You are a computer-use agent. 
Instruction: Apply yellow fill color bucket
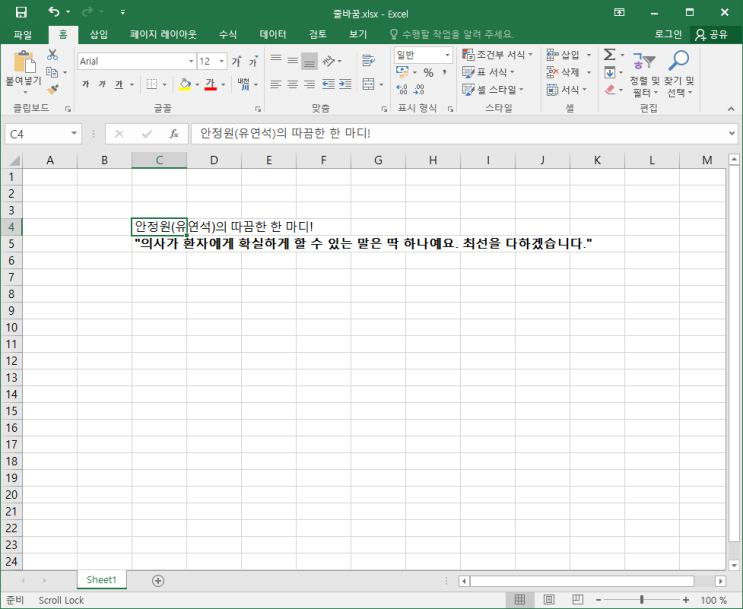click(185, 84)
